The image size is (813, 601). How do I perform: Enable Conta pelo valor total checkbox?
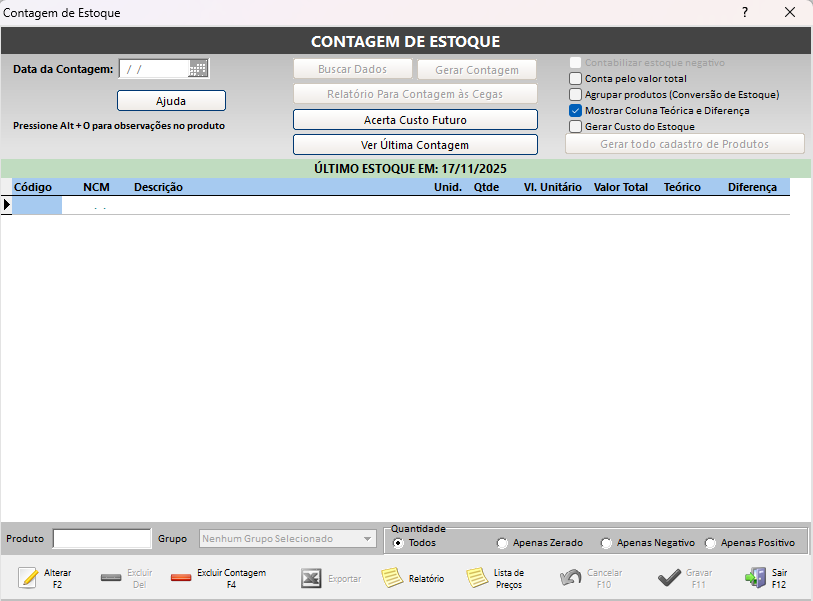click(x=575, y=78)
